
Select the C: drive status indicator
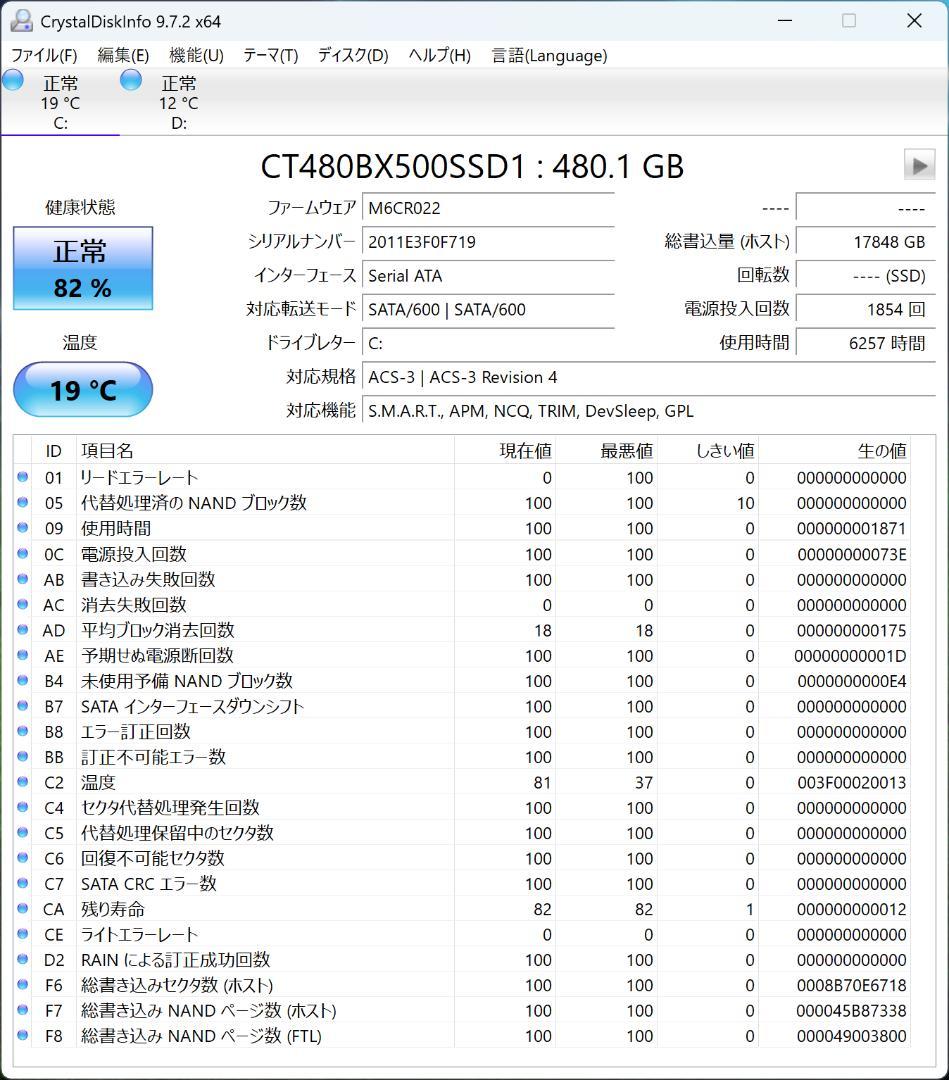pos(13,80)
